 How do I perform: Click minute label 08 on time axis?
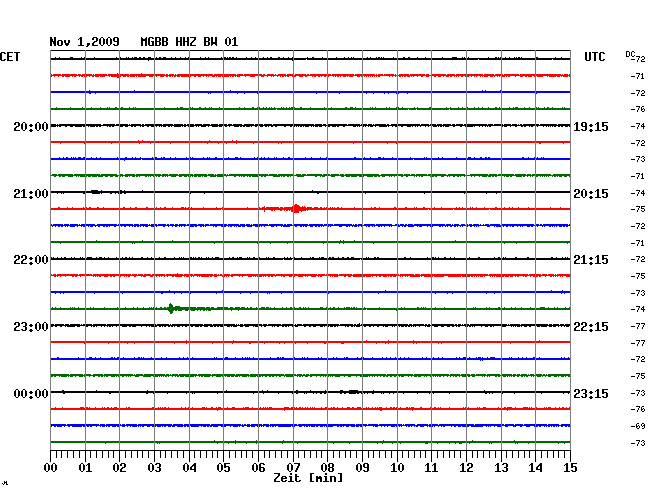click(x=327, y=468)
